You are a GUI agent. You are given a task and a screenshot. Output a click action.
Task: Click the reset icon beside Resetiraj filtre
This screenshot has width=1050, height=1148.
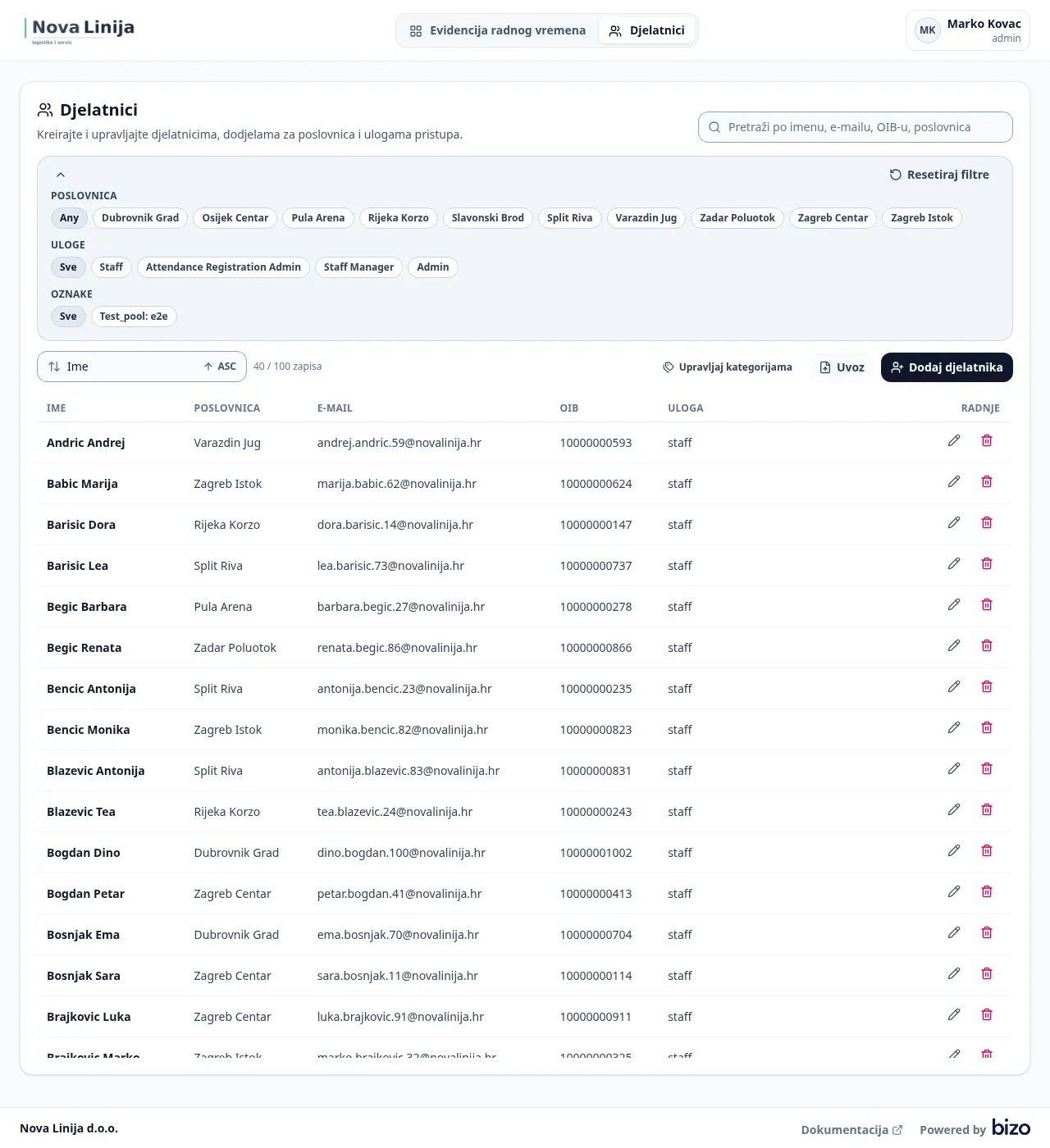point(894,174)
